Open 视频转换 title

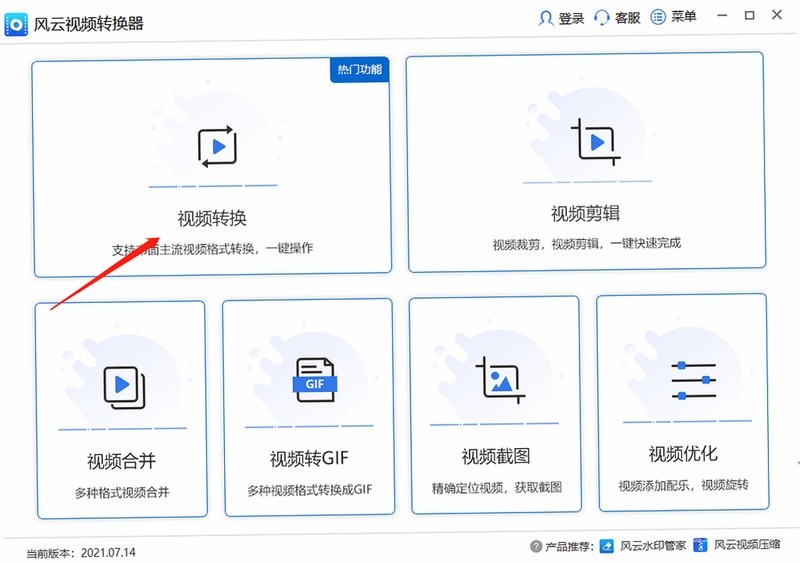(212, 218)
